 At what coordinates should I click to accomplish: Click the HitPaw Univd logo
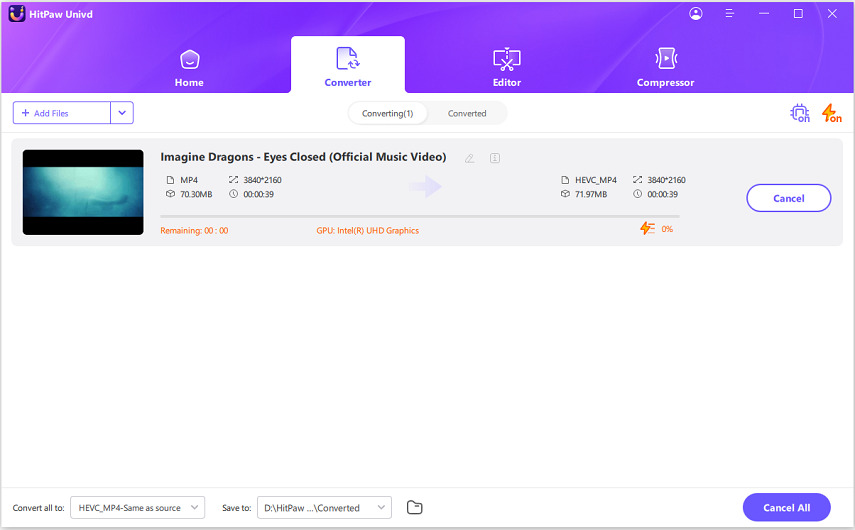pyautogui.click(x=17, y=14)
